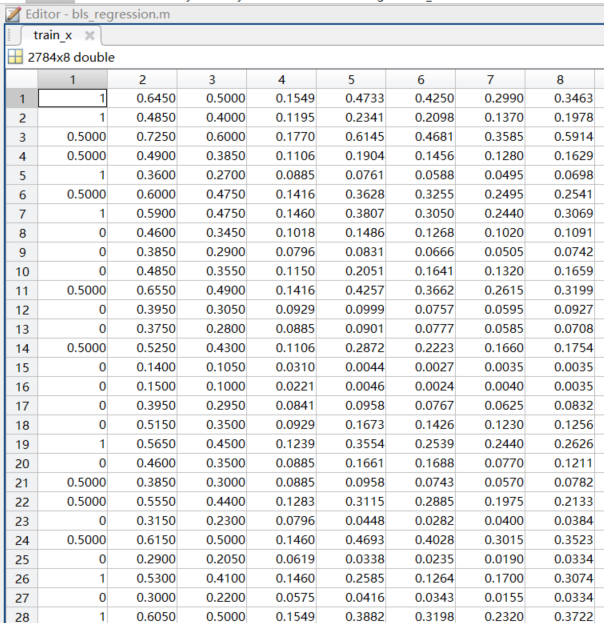Click cell 0.6450 in row 1

[x=142, y=98]
